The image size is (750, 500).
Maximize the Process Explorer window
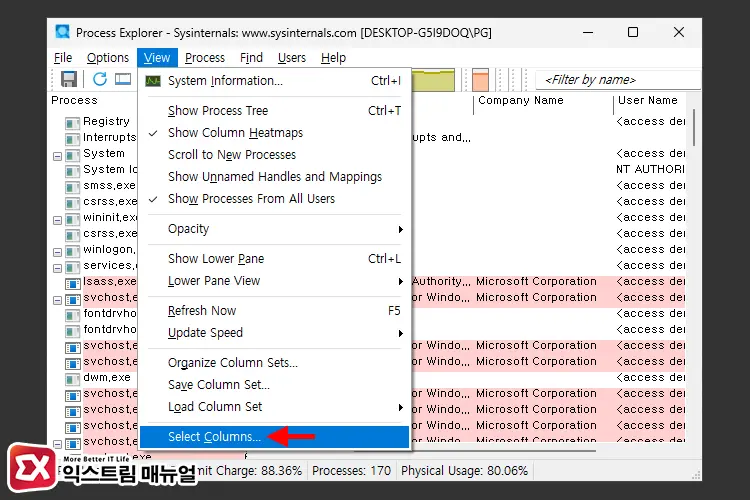click(x=633, y=33)
